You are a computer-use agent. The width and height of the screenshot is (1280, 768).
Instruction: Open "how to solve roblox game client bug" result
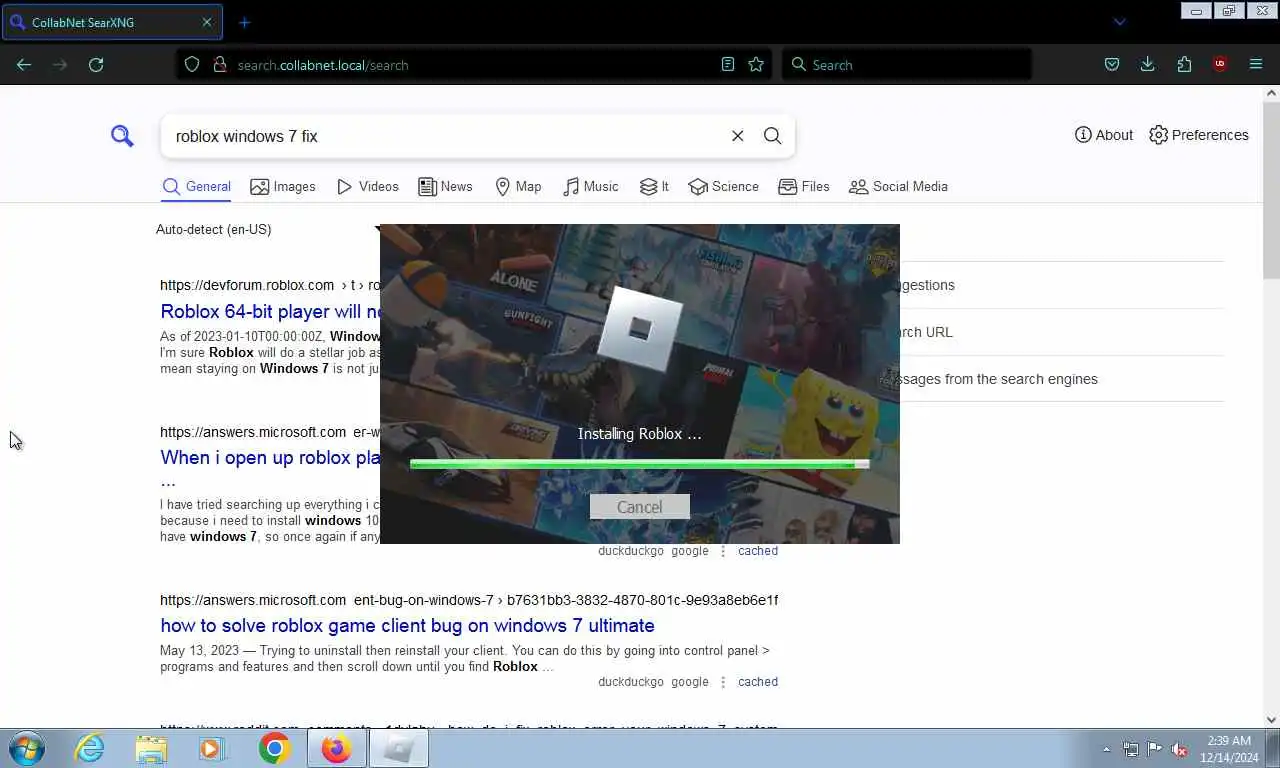pyautogui.click(x=407, y=625)
